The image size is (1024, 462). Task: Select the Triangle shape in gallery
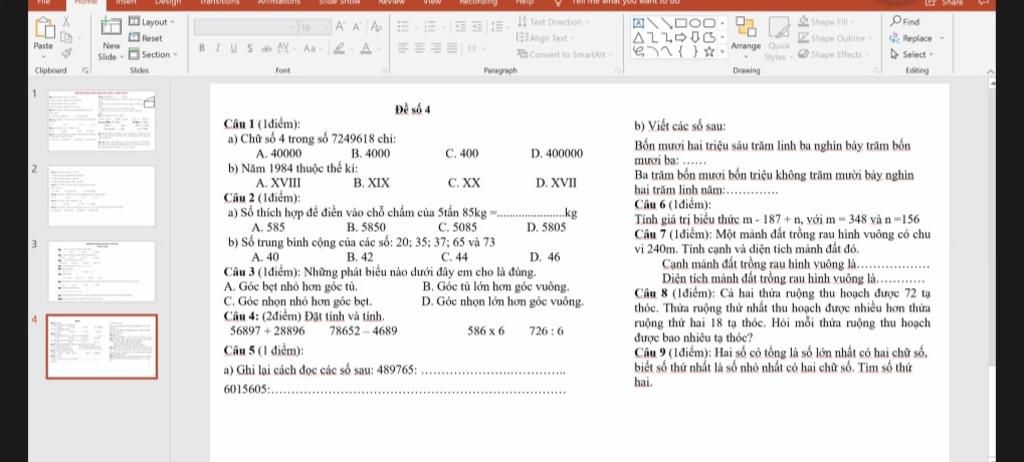coord(638,38)
